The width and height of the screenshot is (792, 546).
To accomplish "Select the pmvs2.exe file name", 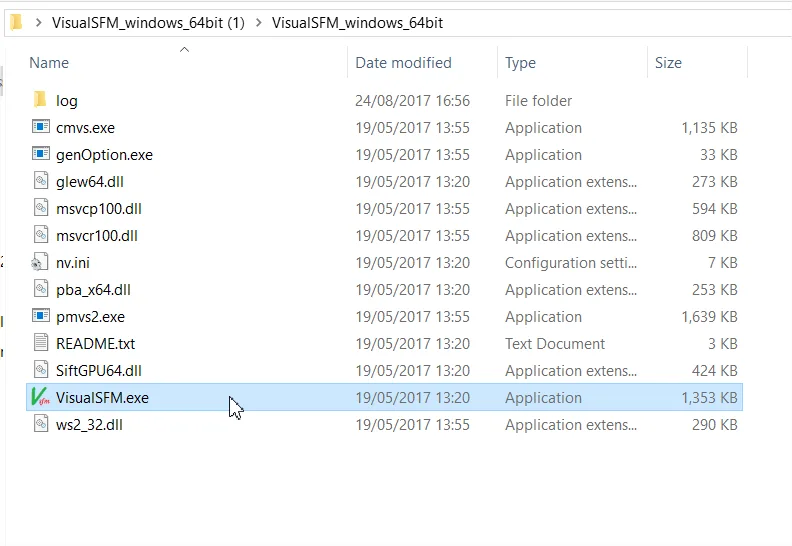I will 90,317.
